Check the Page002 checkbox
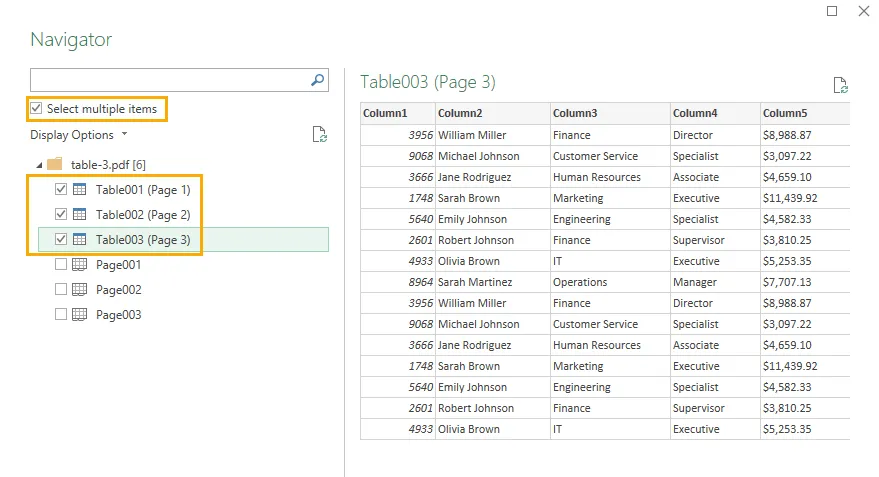The width and height of the screenshot is (879, 477). pos(61,289)
